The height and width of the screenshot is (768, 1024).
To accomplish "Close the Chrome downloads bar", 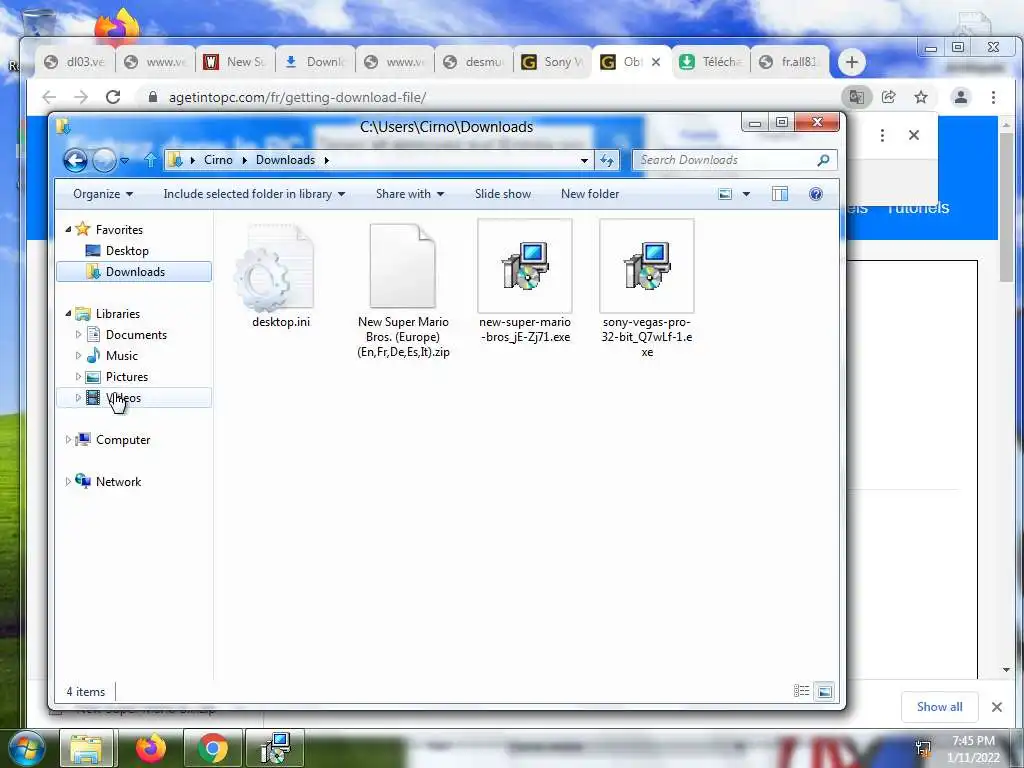I will pos(997,707).
